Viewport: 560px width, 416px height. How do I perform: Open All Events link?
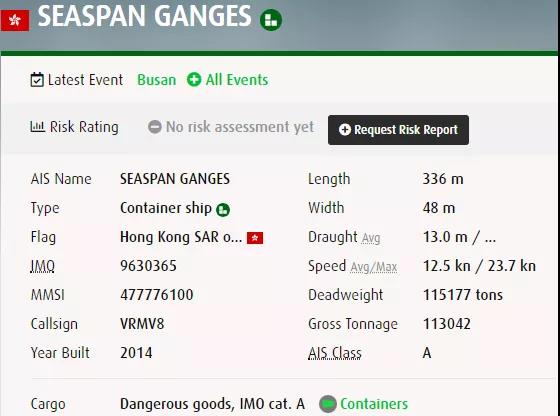(x=237, y=80)
